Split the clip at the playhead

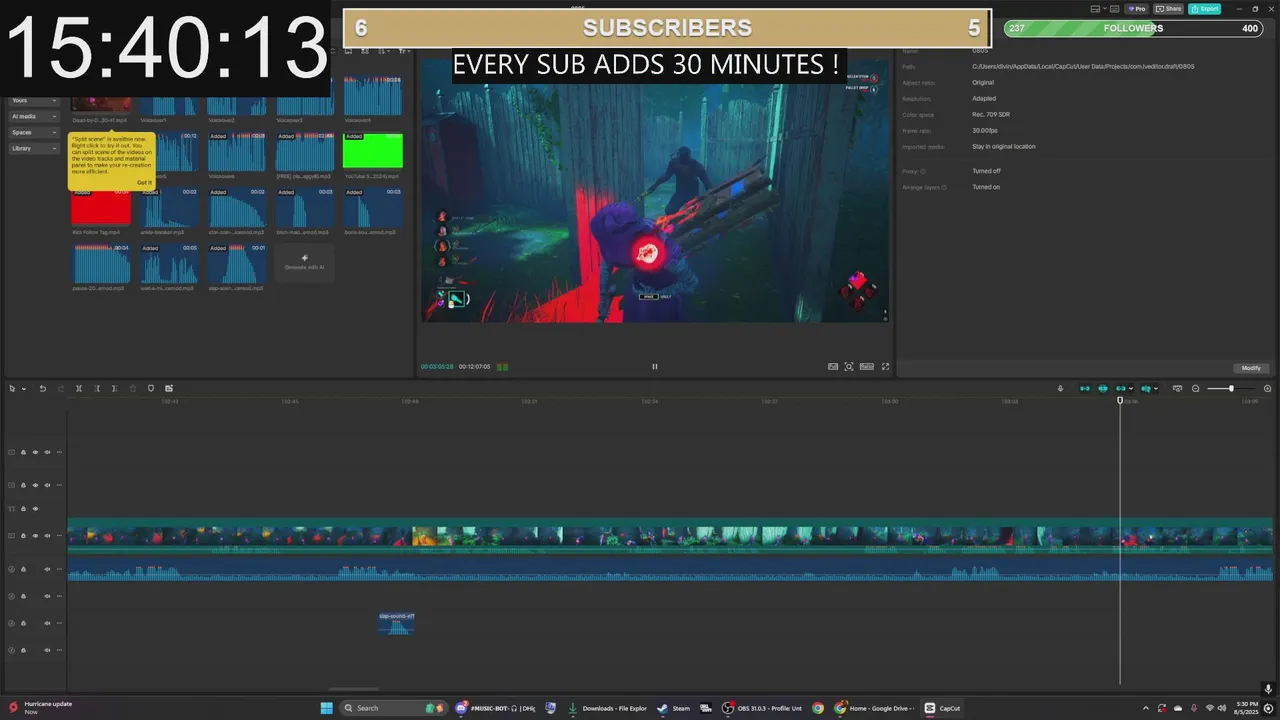79,388
